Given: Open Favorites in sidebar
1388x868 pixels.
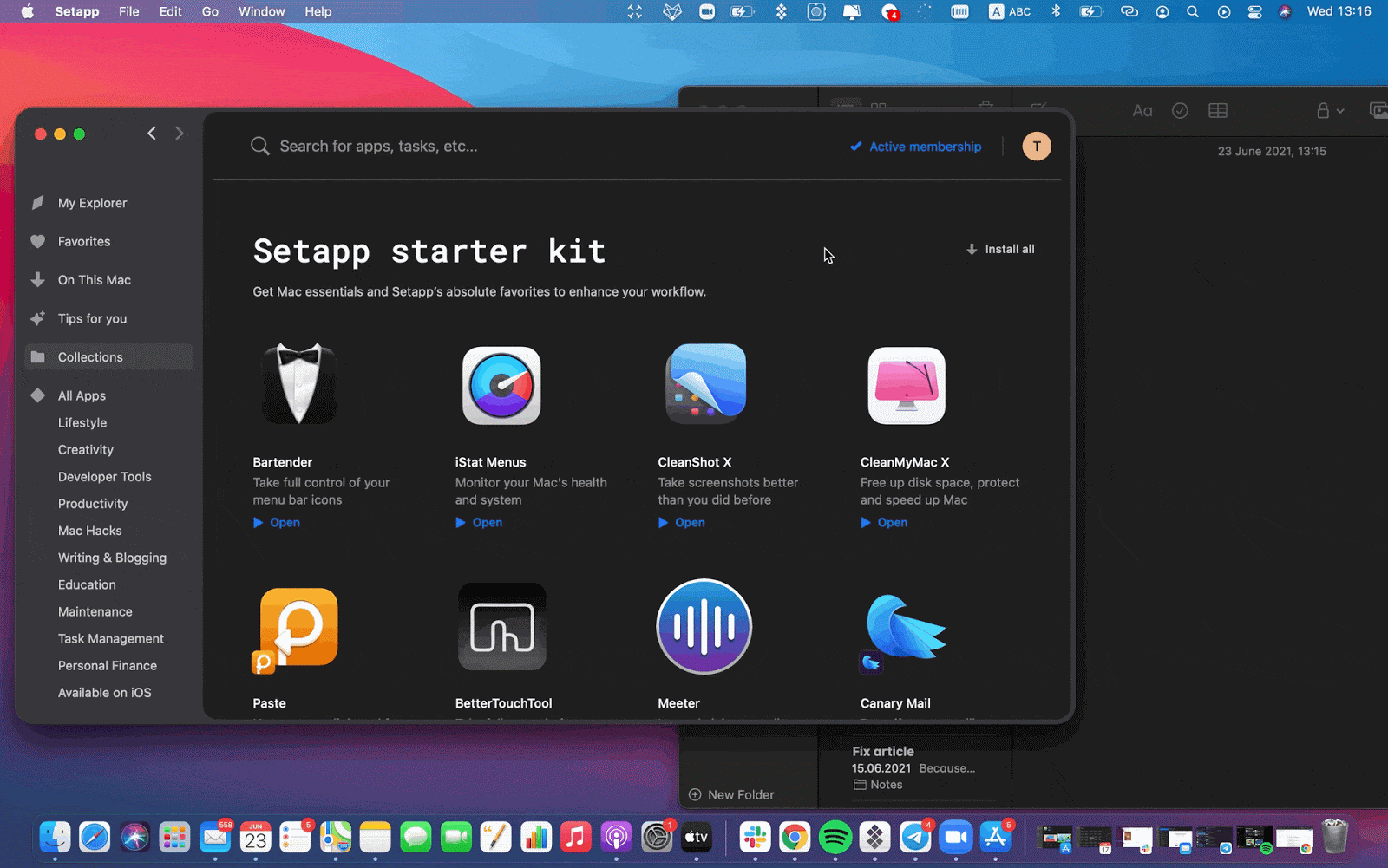Looking at the screenshot, I should pyautogui.click(x=108, y=241).
